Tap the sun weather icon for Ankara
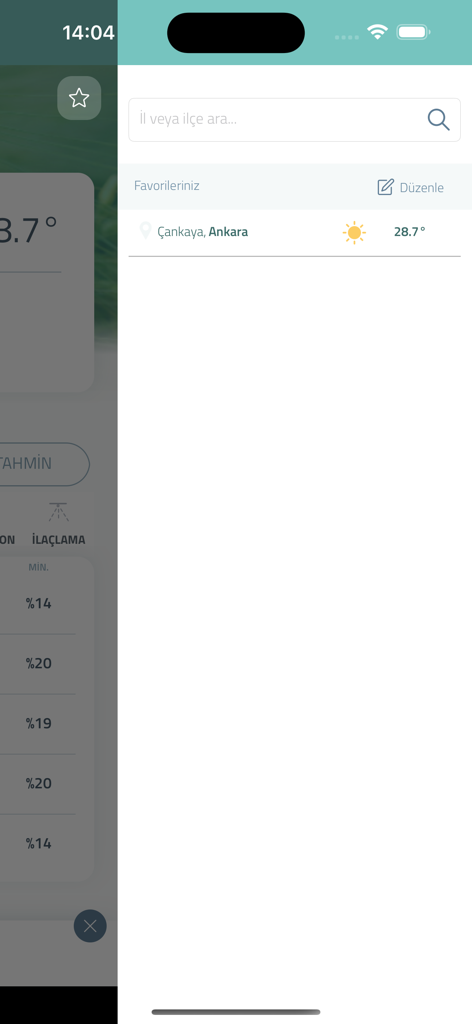The width and height of the screenshot is (472, 1024). click(x=354, y=232)
